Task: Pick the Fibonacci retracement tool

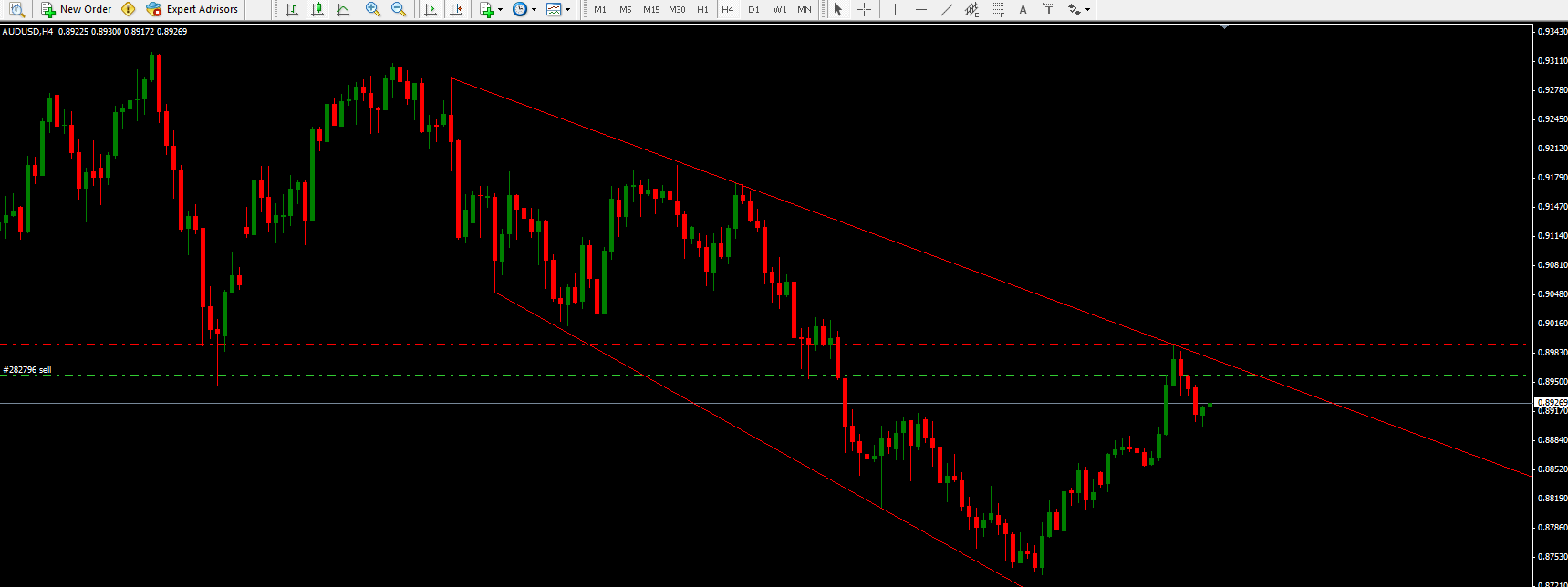Action: 997,9
